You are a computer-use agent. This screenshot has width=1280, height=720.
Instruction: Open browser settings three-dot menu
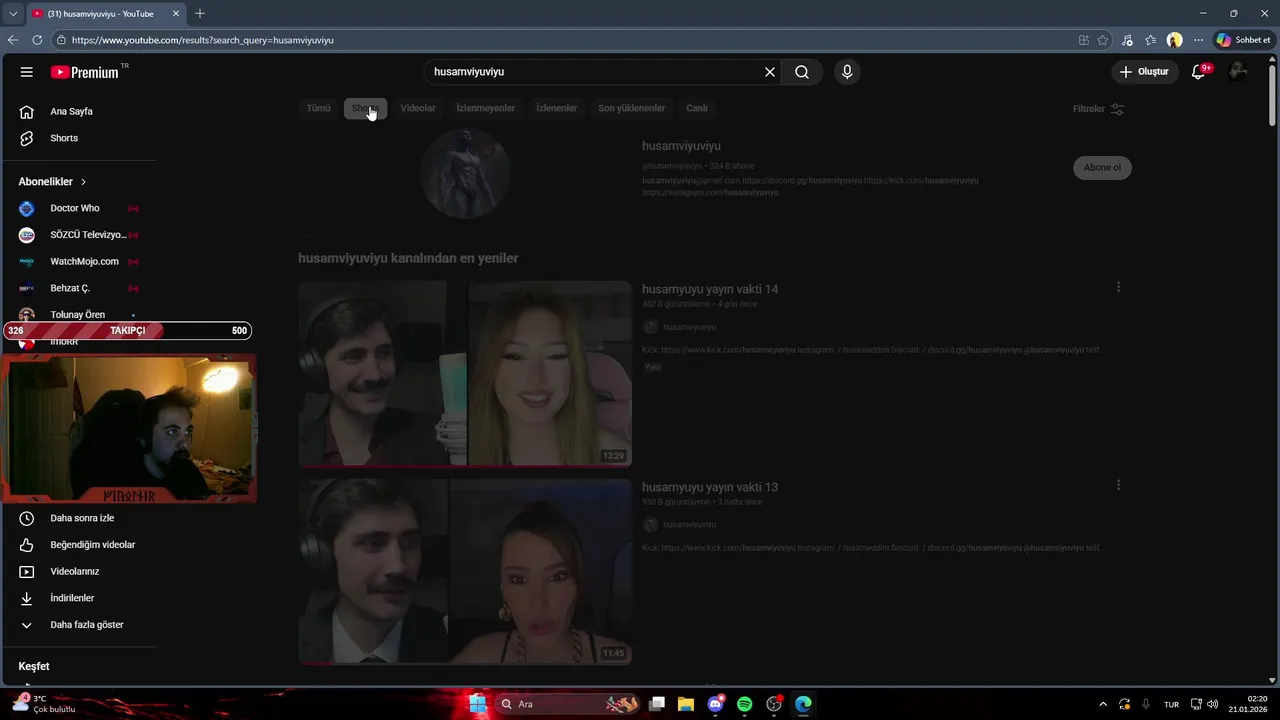tap(1198, 40)
